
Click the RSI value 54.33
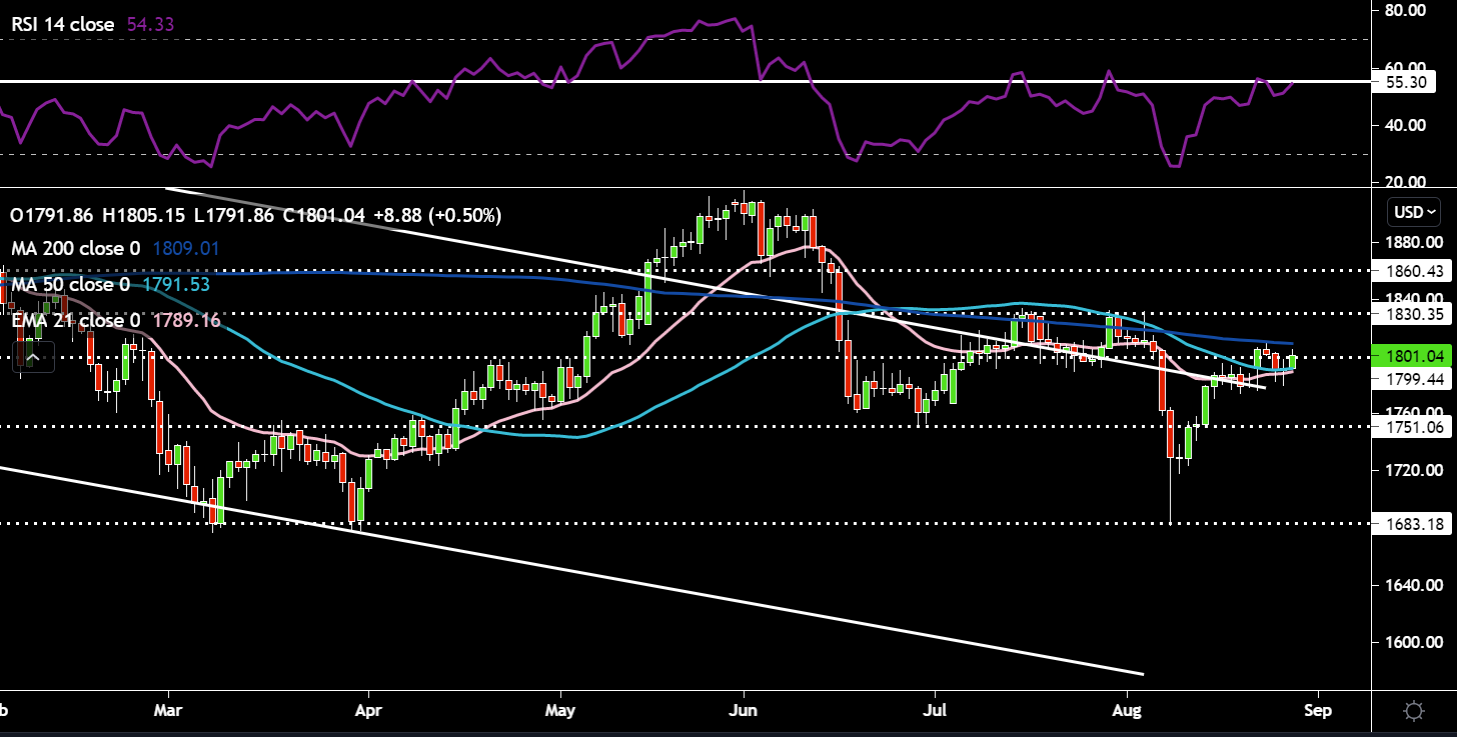[x=150, y=25]
